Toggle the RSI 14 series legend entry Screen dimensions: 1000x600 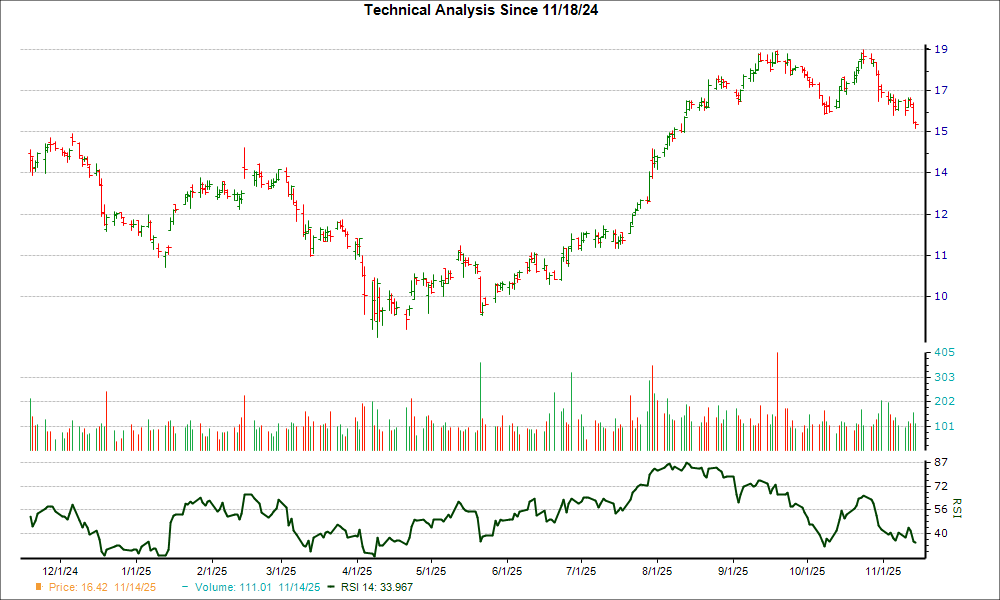[377, 588]
